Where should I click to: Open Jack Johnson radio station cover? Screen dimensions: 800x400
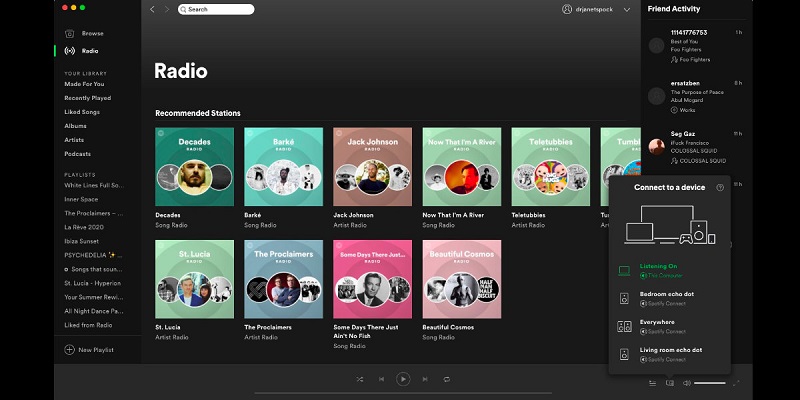pyautogui.click(x=372, y=167)
